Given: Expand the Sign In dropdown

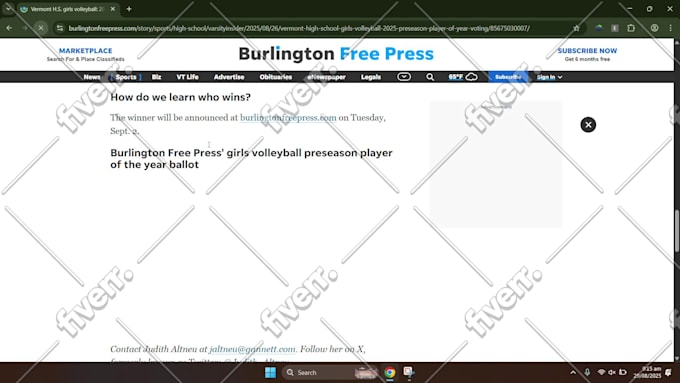Looking at the screenshot, I should 549,77.
